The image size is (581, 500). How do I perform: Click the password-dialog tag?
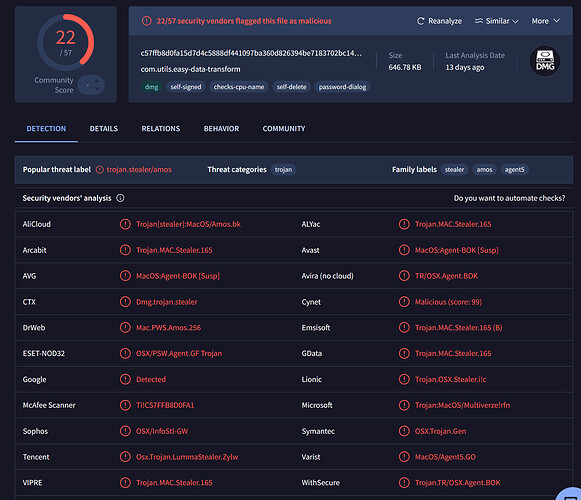(x=342, y=87)
